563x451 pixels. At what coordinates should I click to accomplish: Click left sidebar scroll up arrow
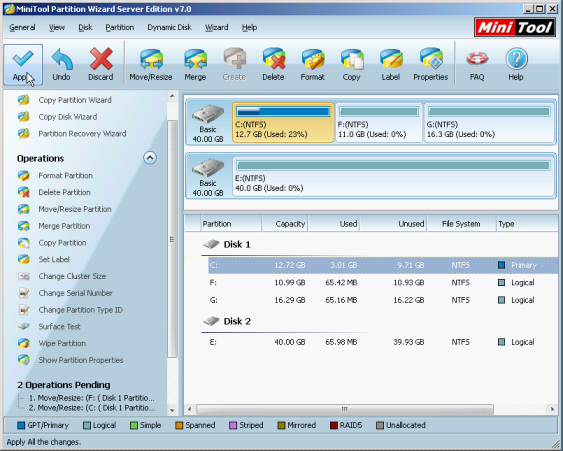pos(172,96)
